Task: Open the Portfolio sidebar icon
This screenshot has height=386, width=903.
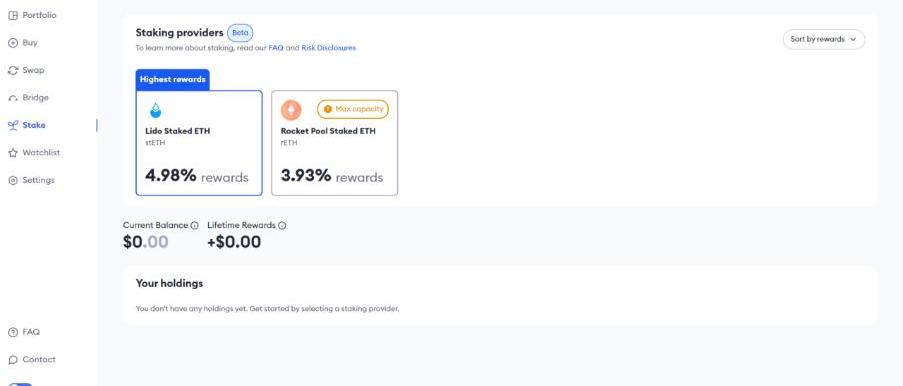Action: tap(13, 16)
